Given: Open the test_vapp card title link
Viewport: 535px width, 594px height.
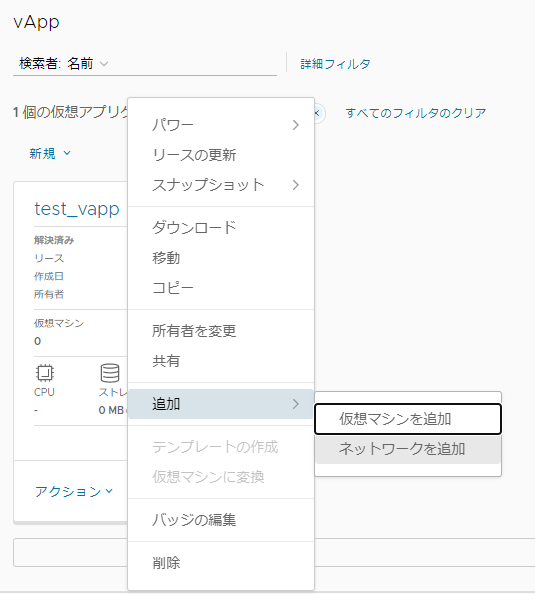Looking at the screenshot, I should pyautogui.click(x=77, y=209).
